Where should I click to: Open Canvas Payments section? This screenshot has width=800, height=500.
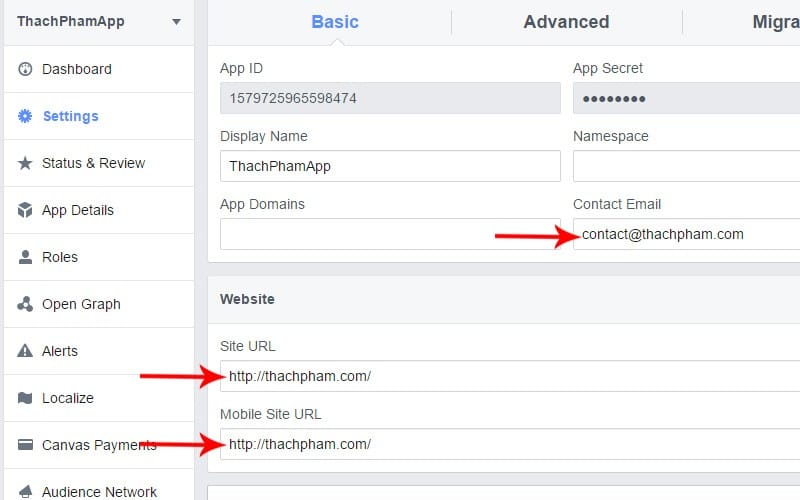[x=99, y=444]
